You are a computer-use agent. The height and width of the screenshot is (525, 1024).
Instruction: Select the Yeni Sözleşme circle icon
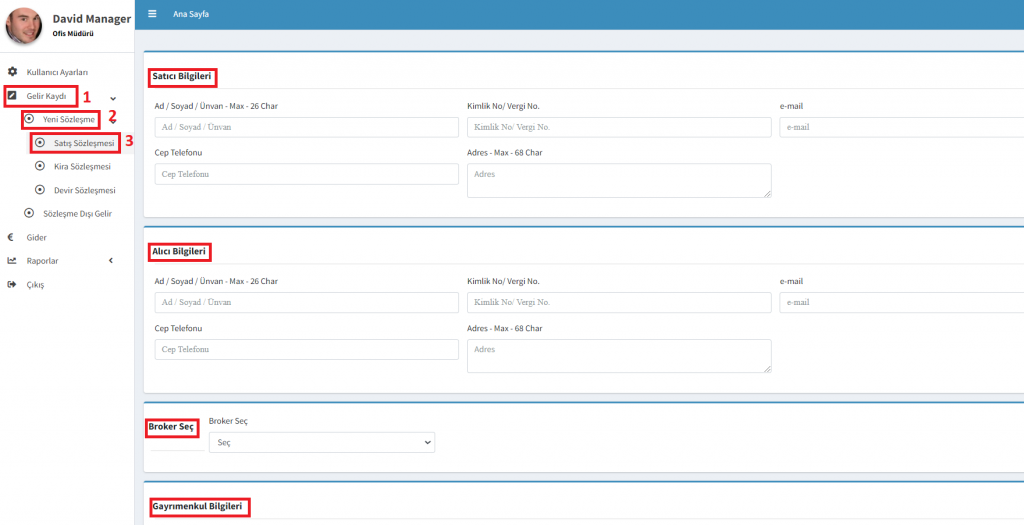29,119
